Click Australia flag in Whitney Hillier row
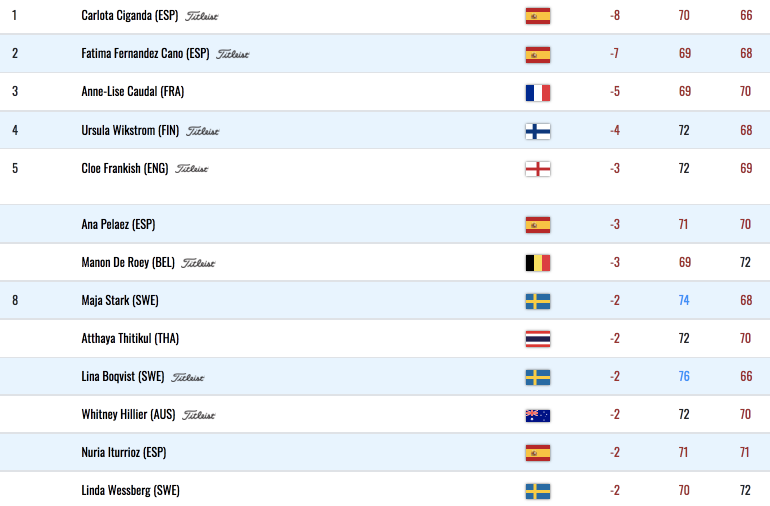 538,416
